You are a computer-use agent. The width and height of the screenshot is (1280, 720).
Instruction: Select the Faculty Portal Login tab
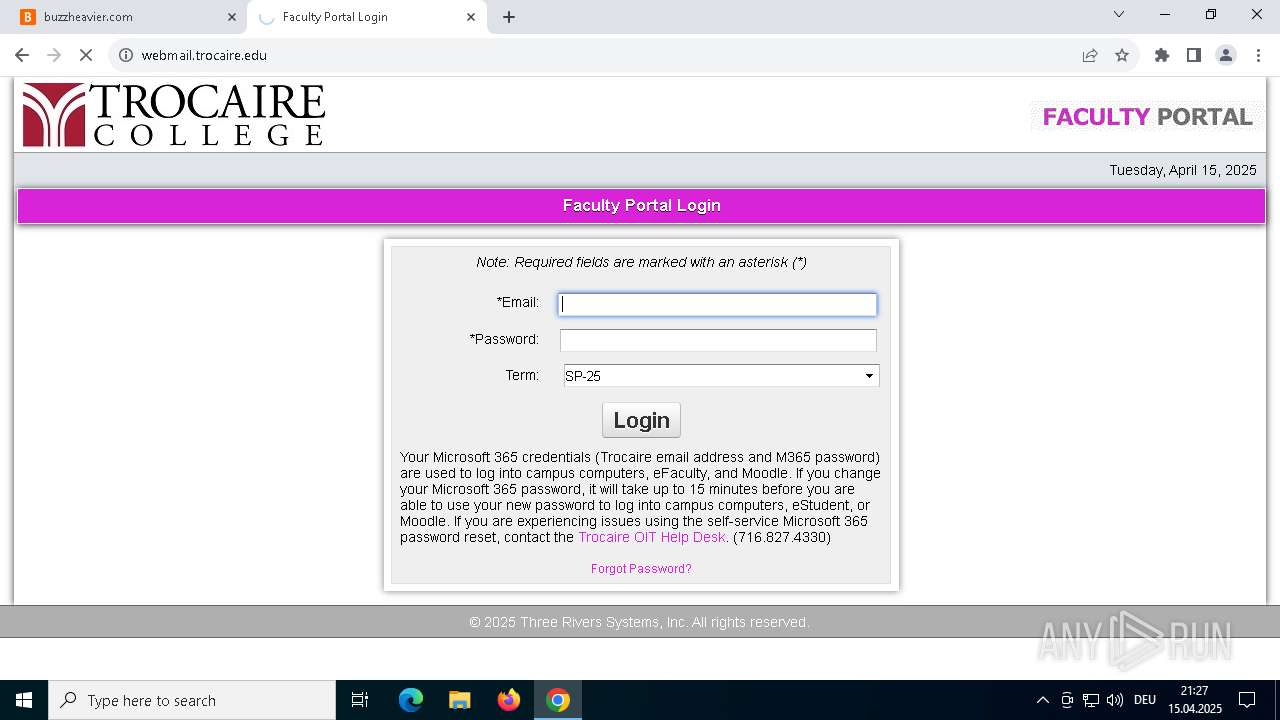[x=367, y=17]
